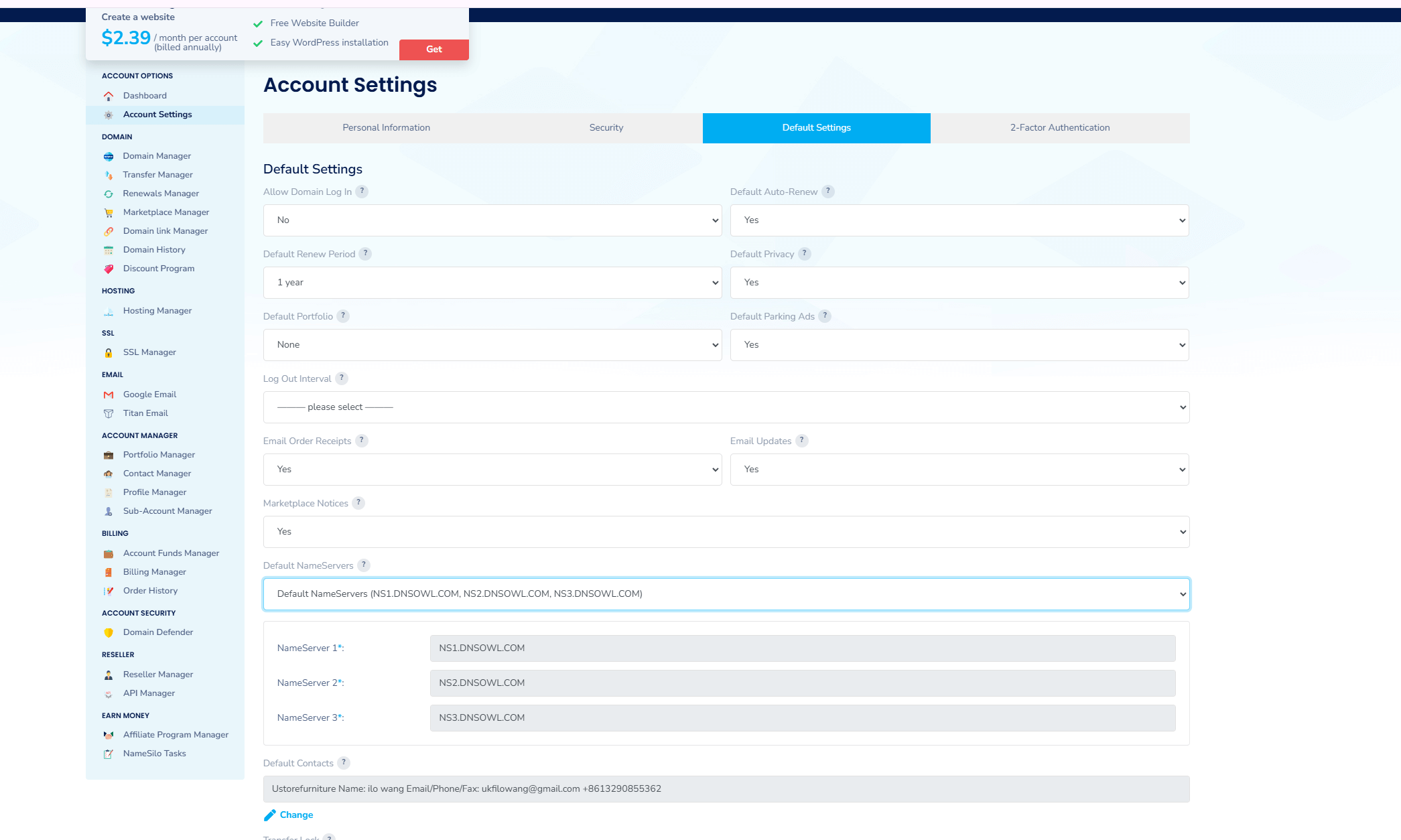Click help icon next to Log Out Interval

pos(342,378)
